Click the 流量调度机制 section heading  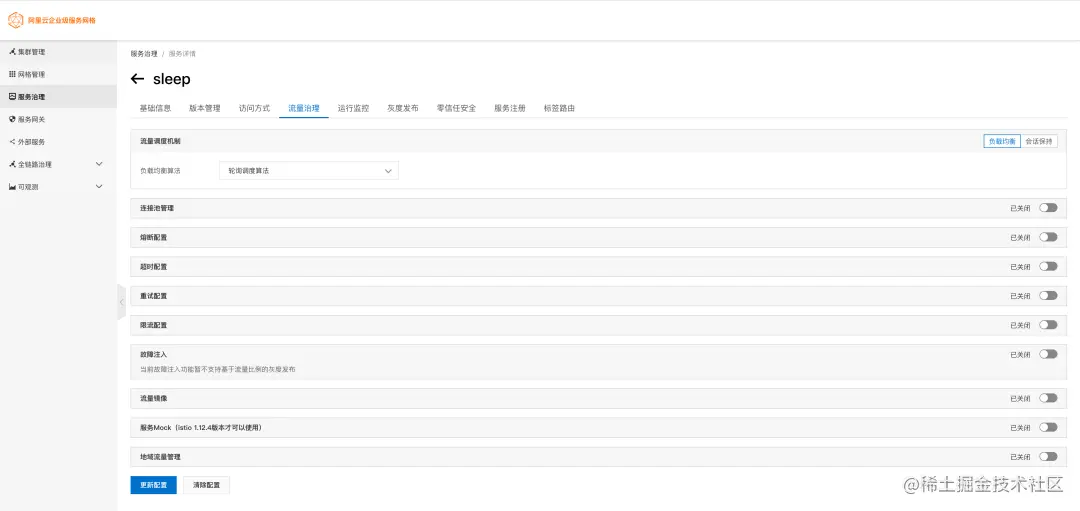(160, 140)
